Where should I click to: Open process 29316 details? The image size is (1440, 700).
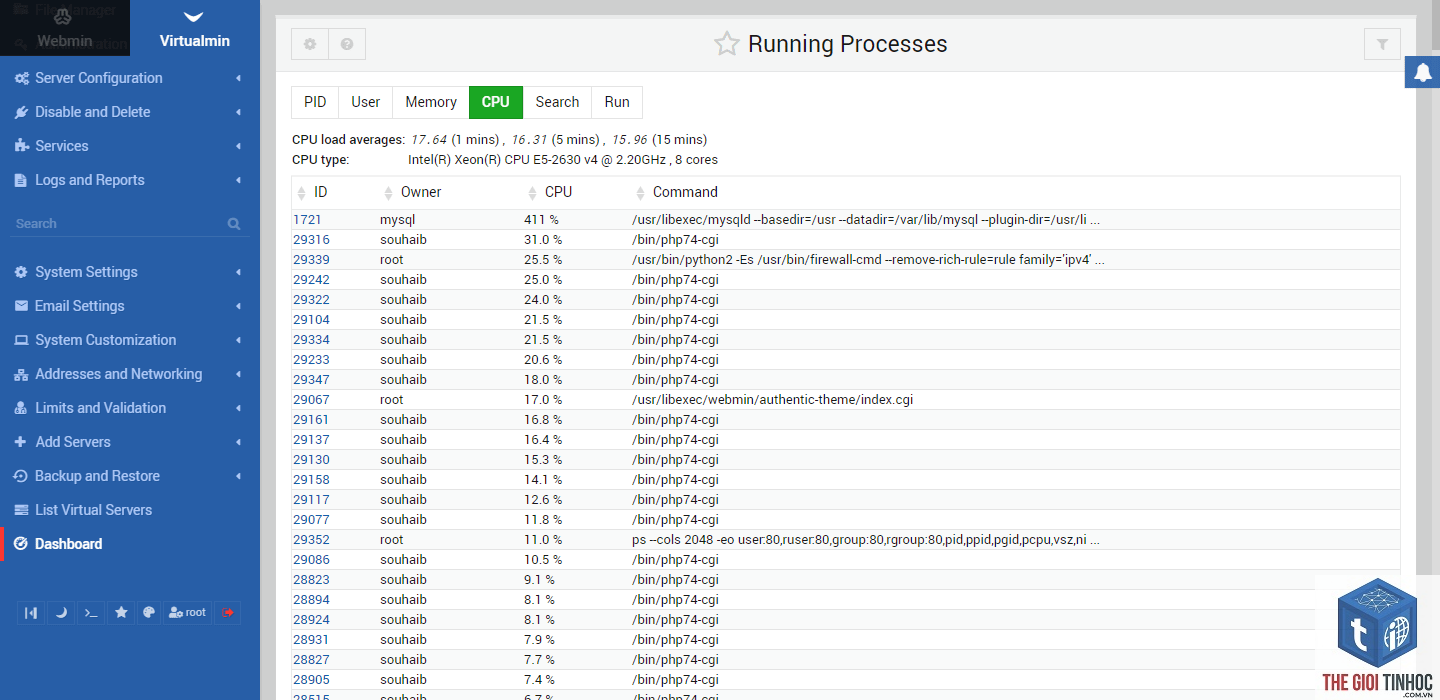point(311,240)
